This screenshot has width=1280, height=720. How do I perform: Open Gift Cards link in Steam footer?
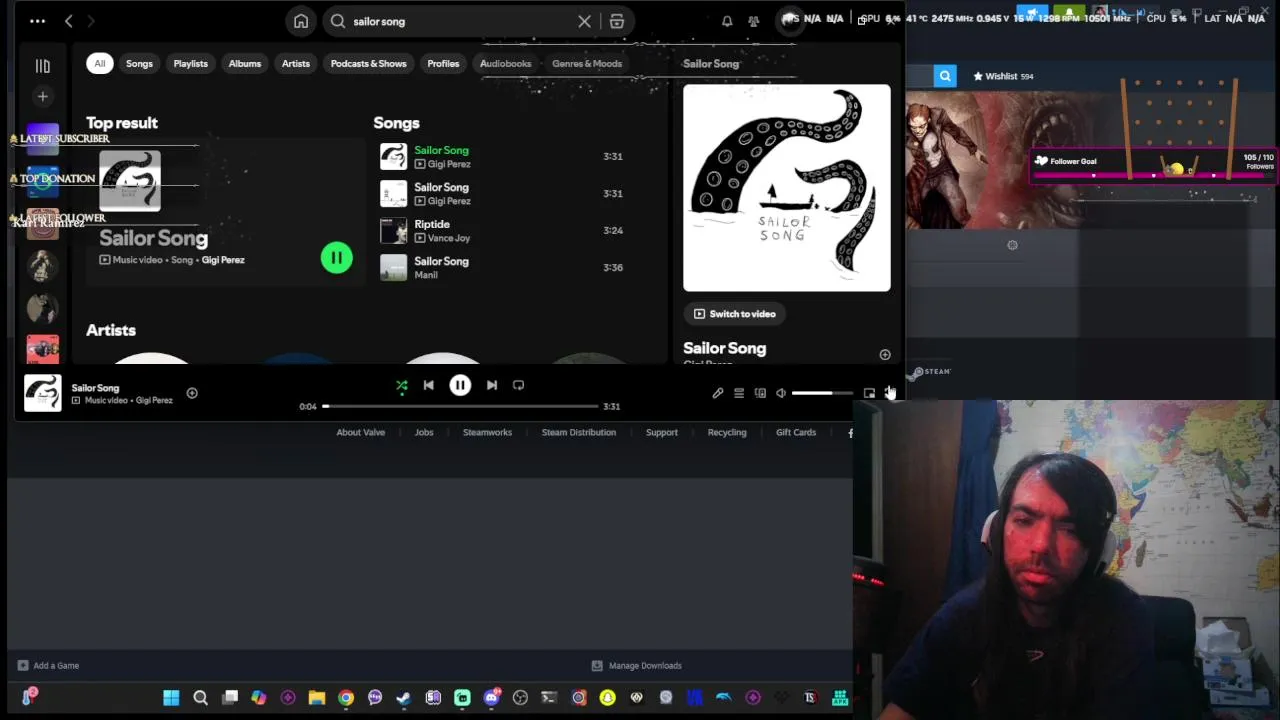click(x=796, y=432)
